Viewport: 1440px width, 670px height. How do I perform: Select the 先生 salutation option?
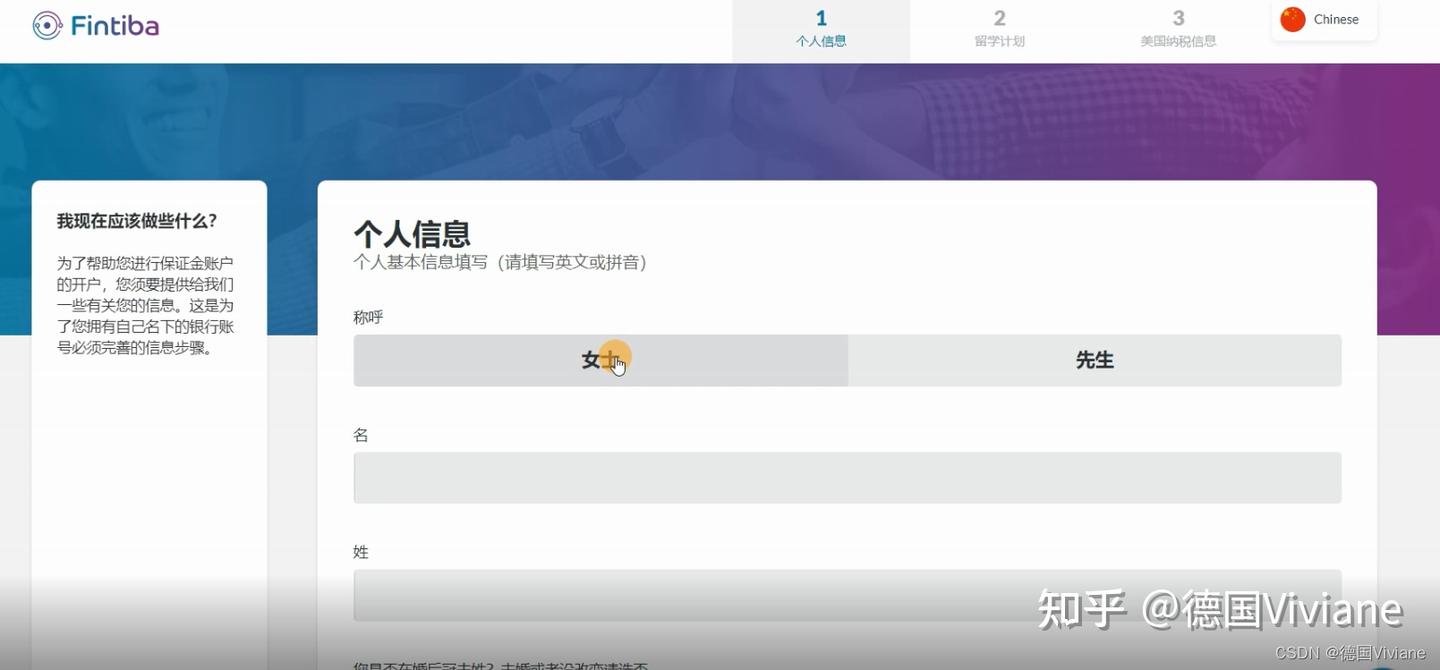click(x=1094, y=360)
